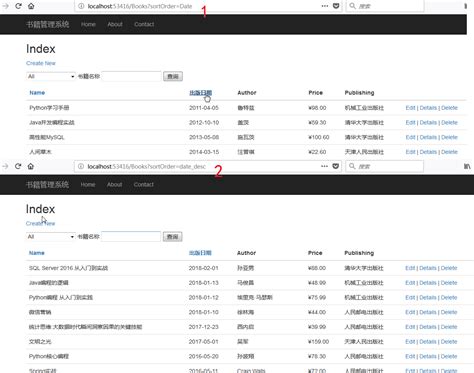This screenshot has height=373, width=474.
Task: Expand the All dropdown in lower page
Action: tap(51, 237)
